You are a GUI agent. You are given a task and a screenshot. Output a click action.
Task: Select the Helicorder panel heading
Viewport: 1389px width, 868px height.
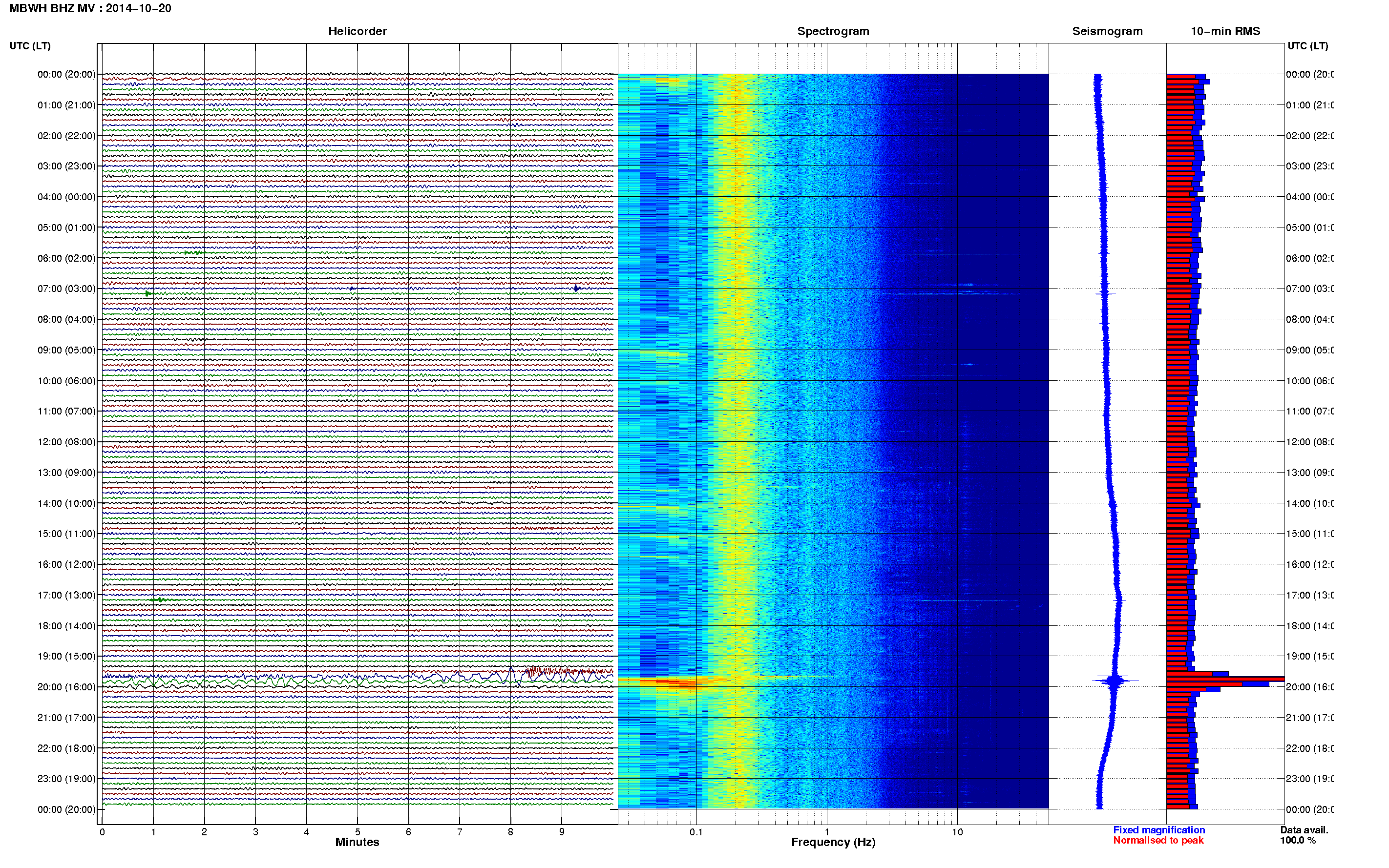357,32
